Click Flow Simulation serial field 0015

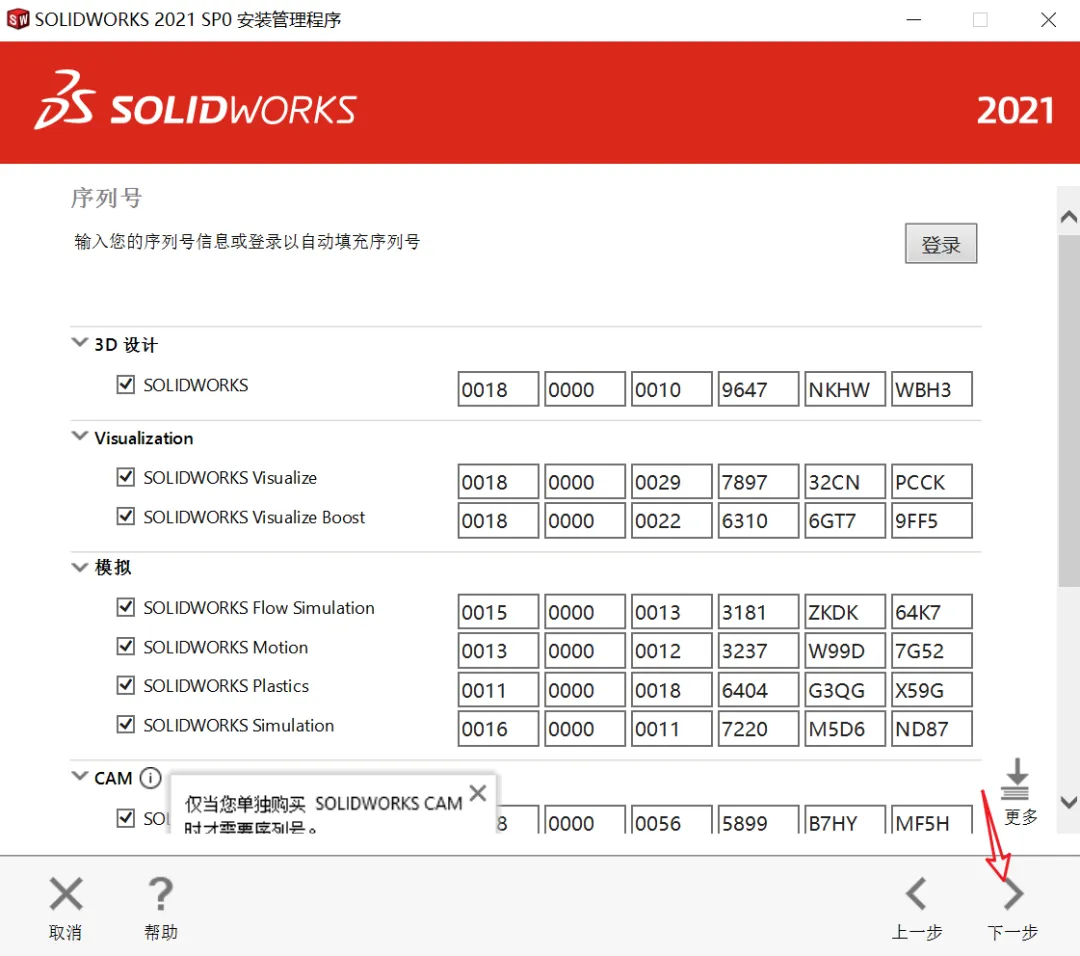[x=498, y=612]
